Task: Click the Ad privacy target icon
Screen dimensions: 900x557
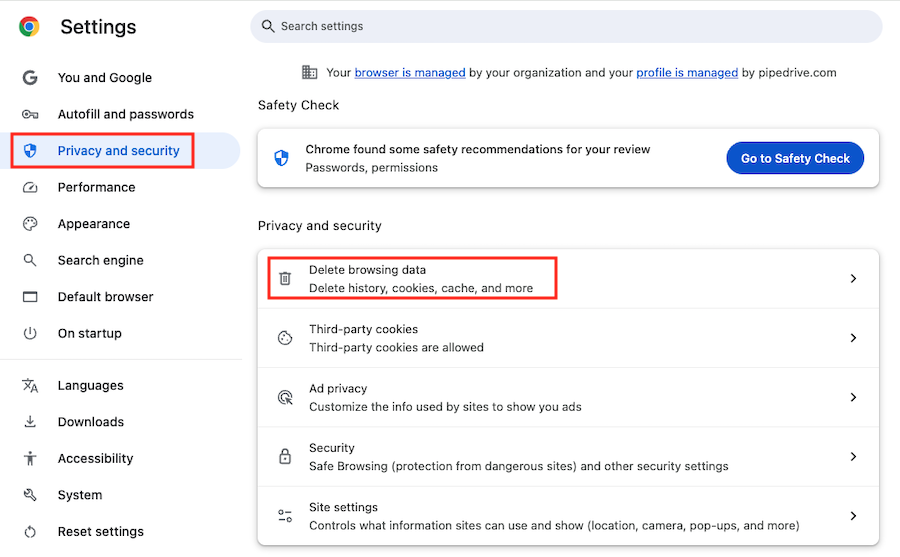Action: click(285, 397)
